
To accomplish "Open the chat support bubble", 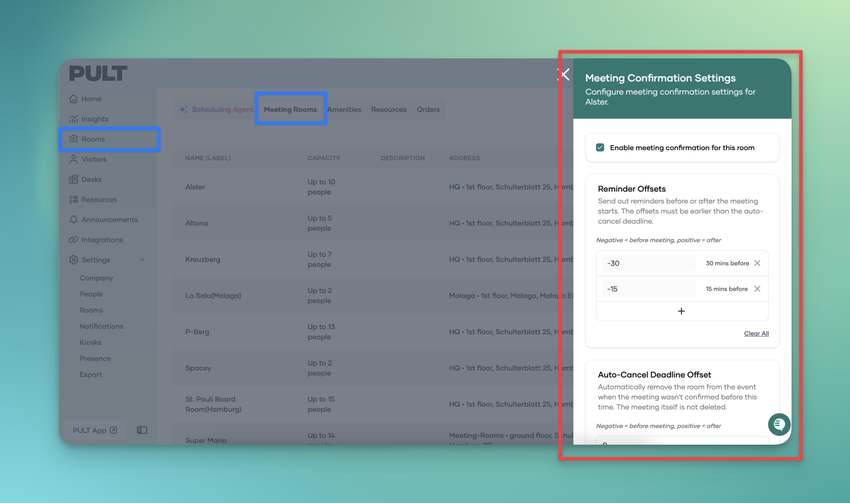I will 778,424.
